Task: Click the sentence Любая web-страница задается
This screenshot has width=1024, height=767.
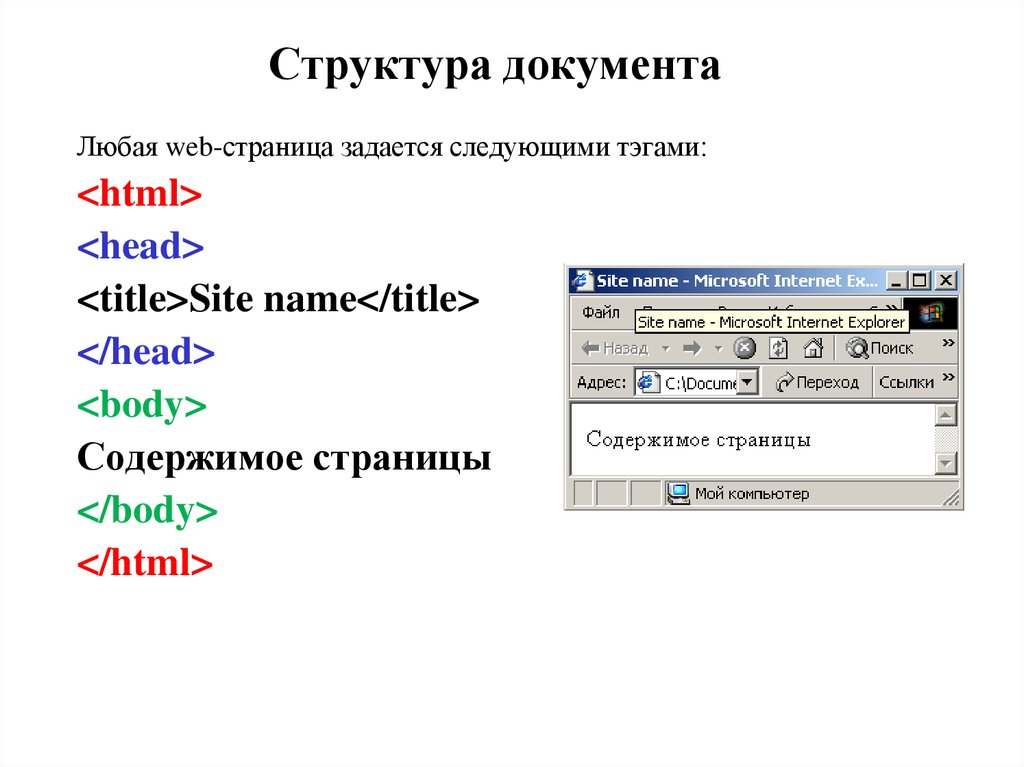Action: click(x=392, y=148)
